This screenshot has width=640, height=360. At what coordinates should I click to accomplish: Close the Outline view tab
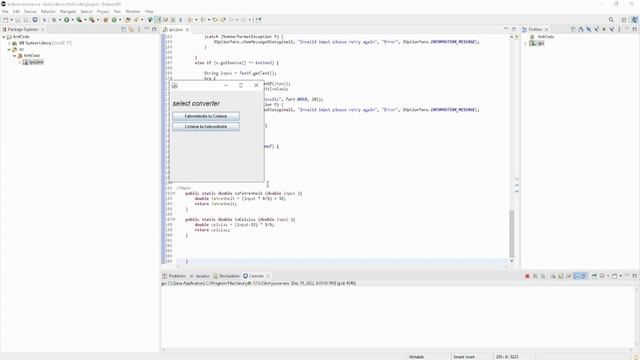coord(547,30)
